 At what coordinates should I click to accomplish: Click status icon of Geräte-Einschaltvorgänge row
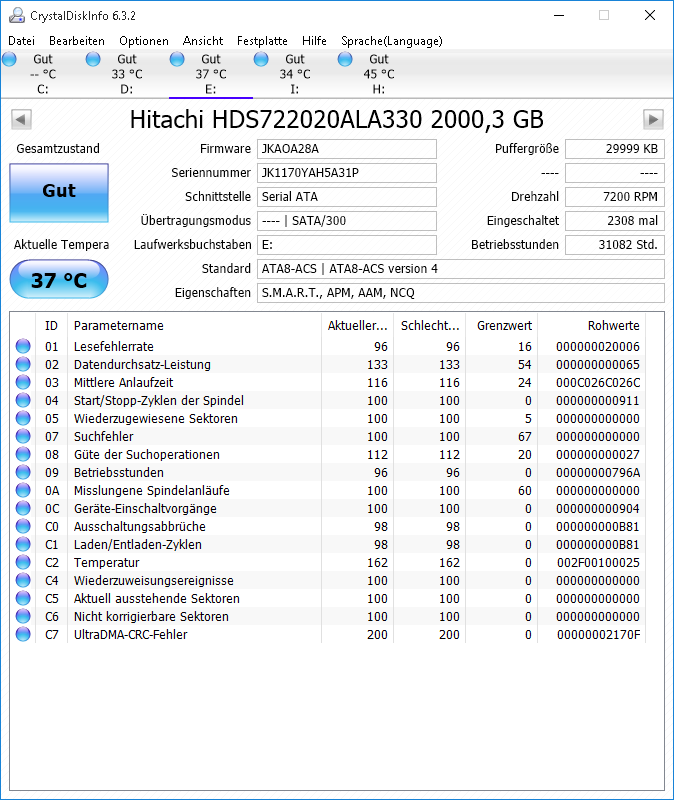pos(23,508)
